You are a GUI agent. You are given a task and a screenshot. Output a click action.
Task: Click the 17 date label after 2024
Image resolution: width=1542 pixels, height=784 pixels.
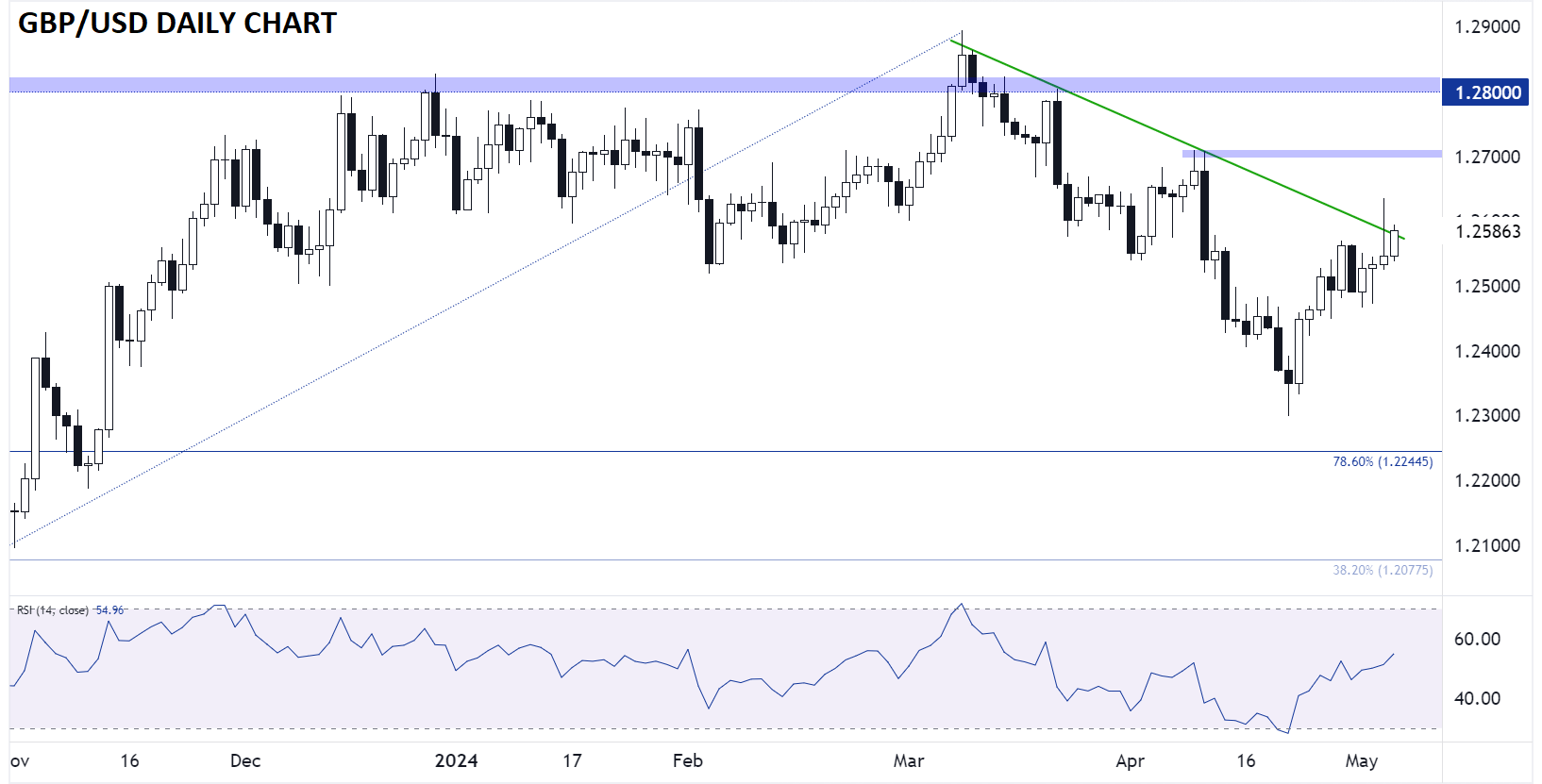click(572, 760)
